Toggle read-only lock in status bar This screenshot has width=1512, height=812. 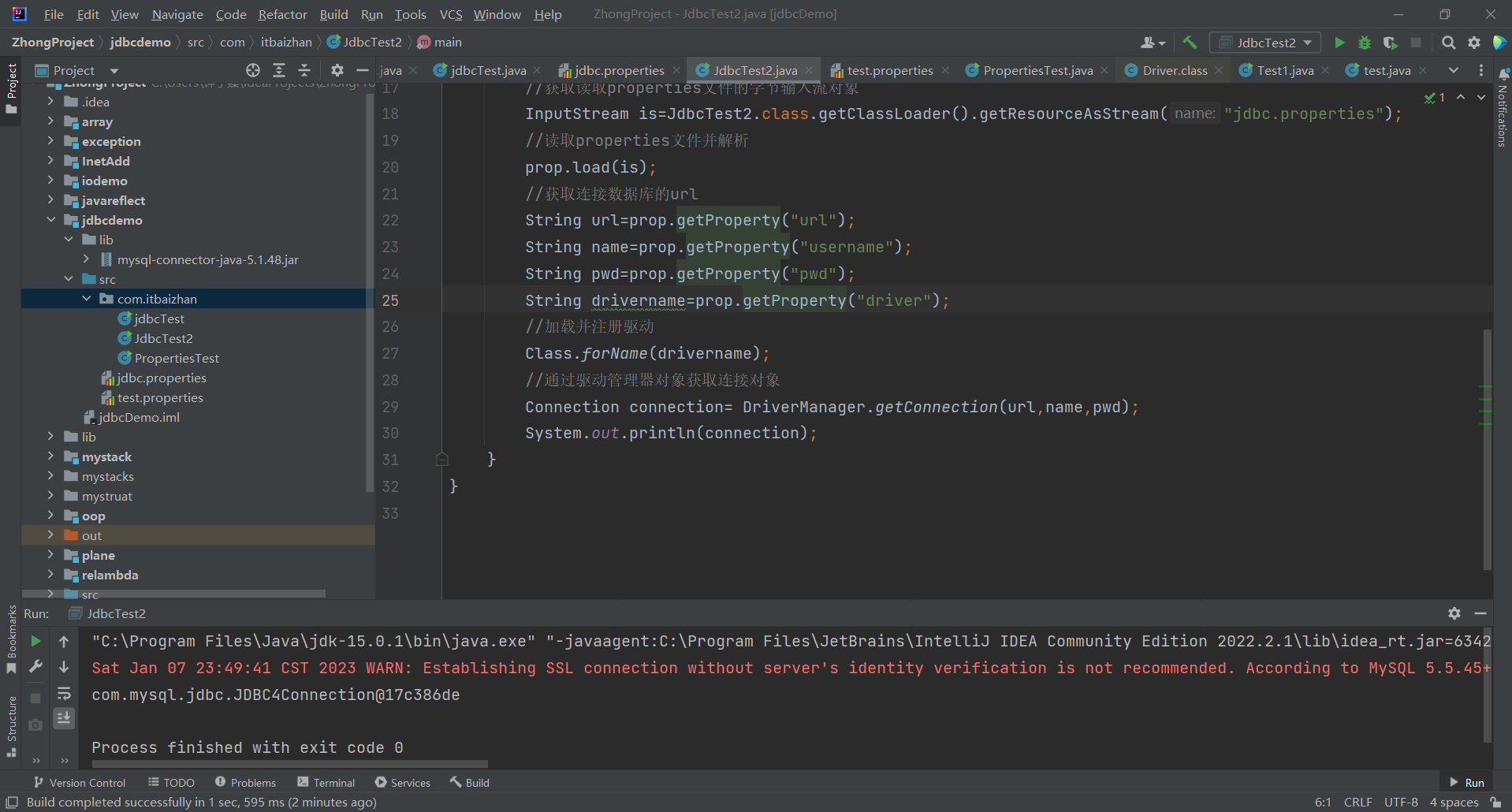pyautogui.click(x=1496, y=802)
